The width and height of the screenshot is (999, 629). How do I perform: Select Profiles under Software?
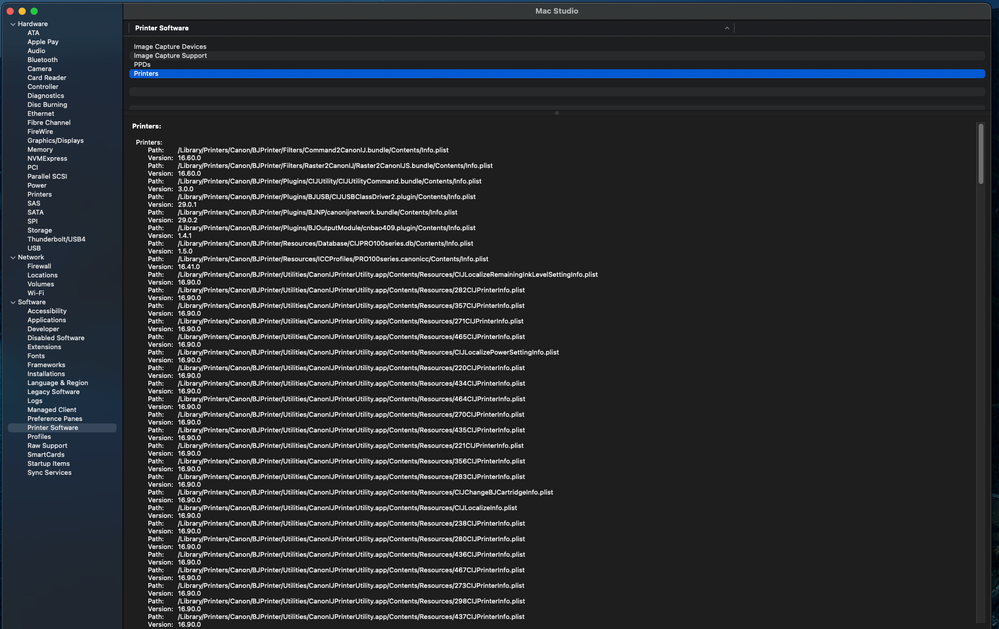tap(39, 437)
